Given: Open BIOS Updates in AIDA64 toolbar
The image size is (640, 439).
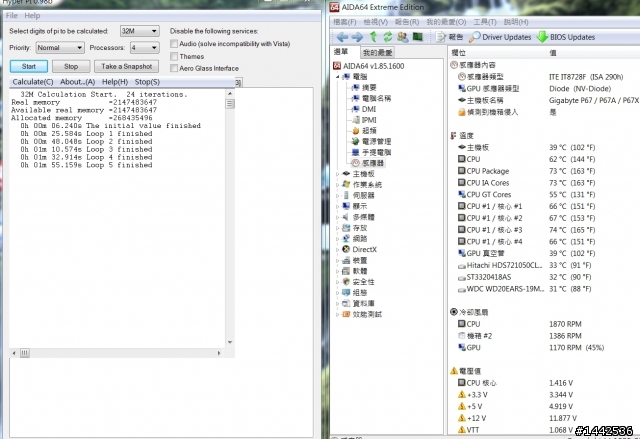Looking at the screenshot, I should point(565,37).
